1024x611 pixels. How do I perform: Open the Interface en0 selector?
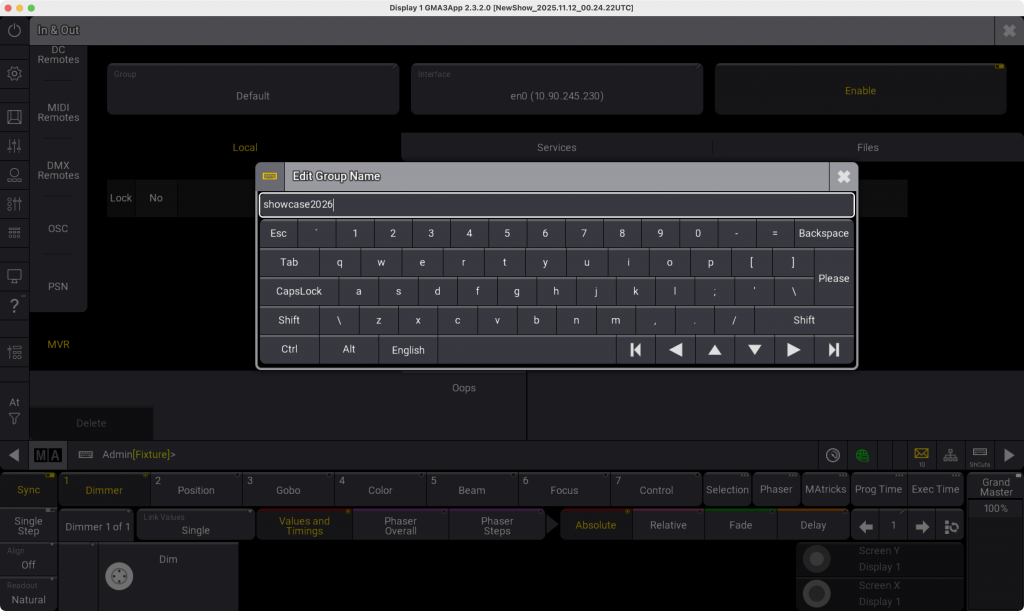tap(557, 90)
